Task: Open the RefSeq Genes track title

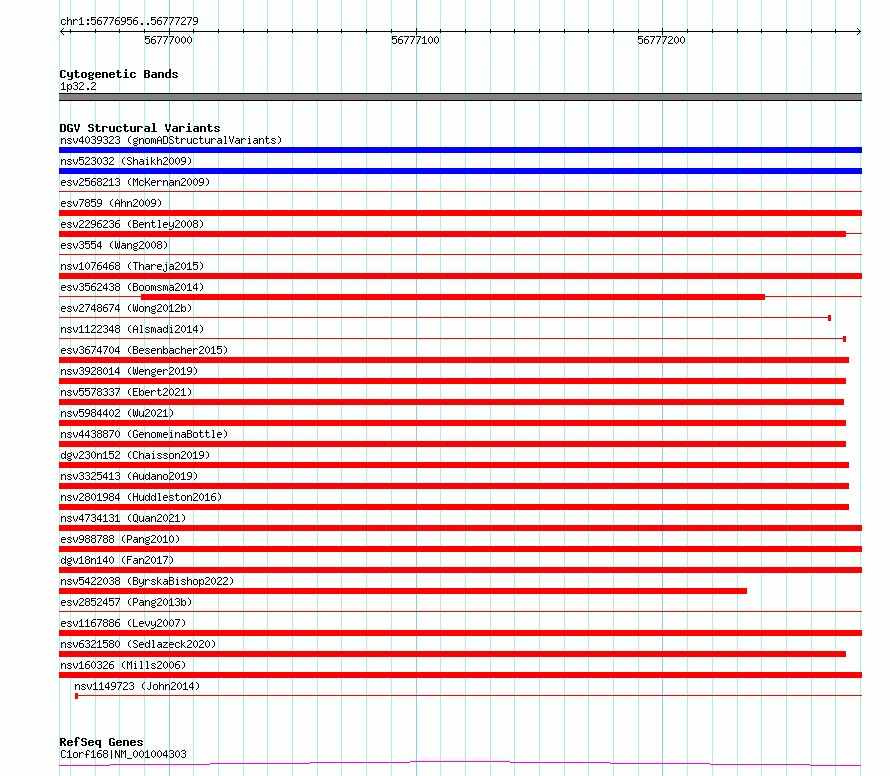Action: coord(101,743)
